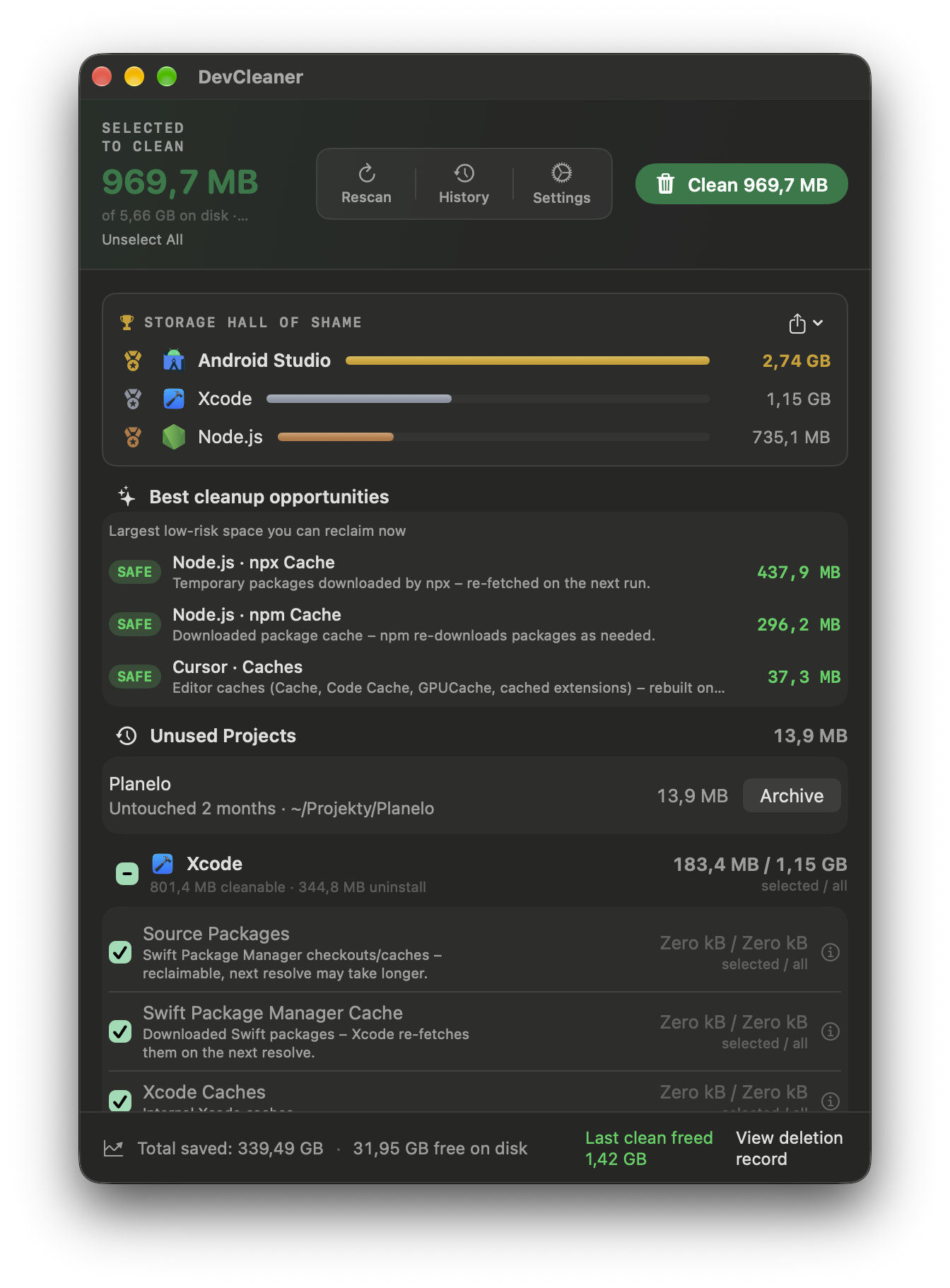Archive the Planelo project
Viewport: 950px width, 1288px height.
click(x=792, y=796)
